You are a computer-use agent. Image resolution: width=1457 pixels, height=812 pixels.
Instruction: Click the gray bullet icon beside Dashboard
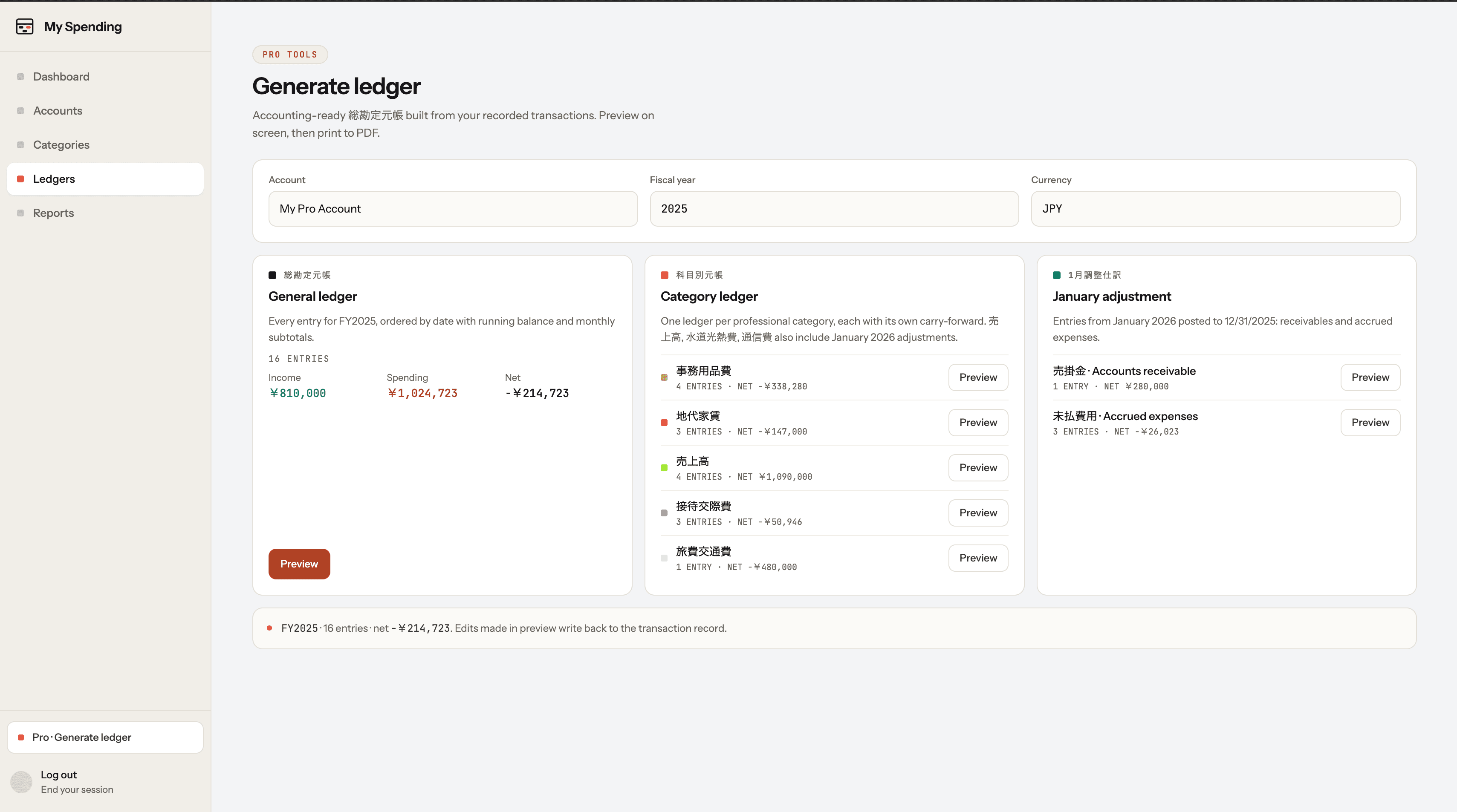20,77
